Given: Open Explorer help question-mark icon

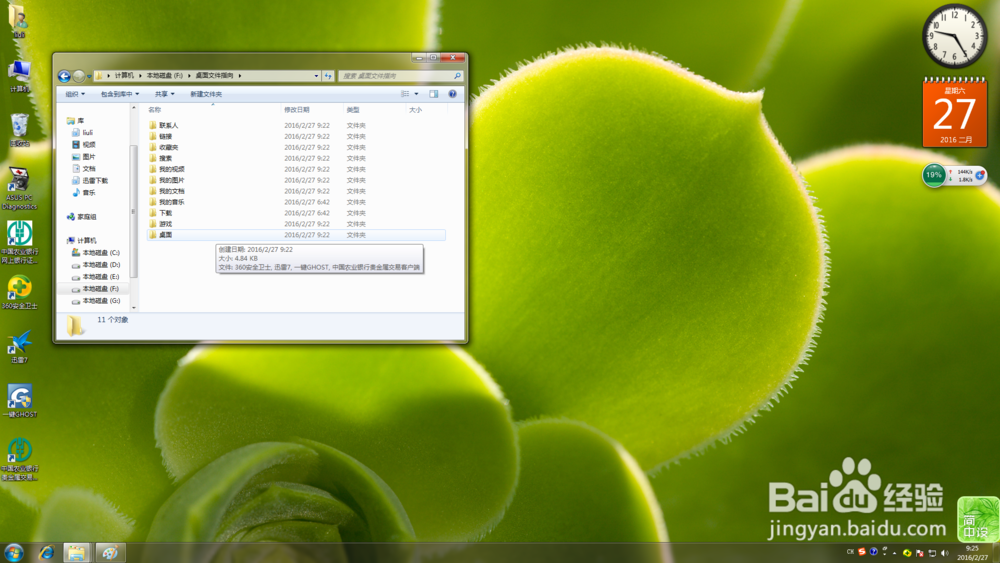Looking at the screenshot, I should (452, 94).
